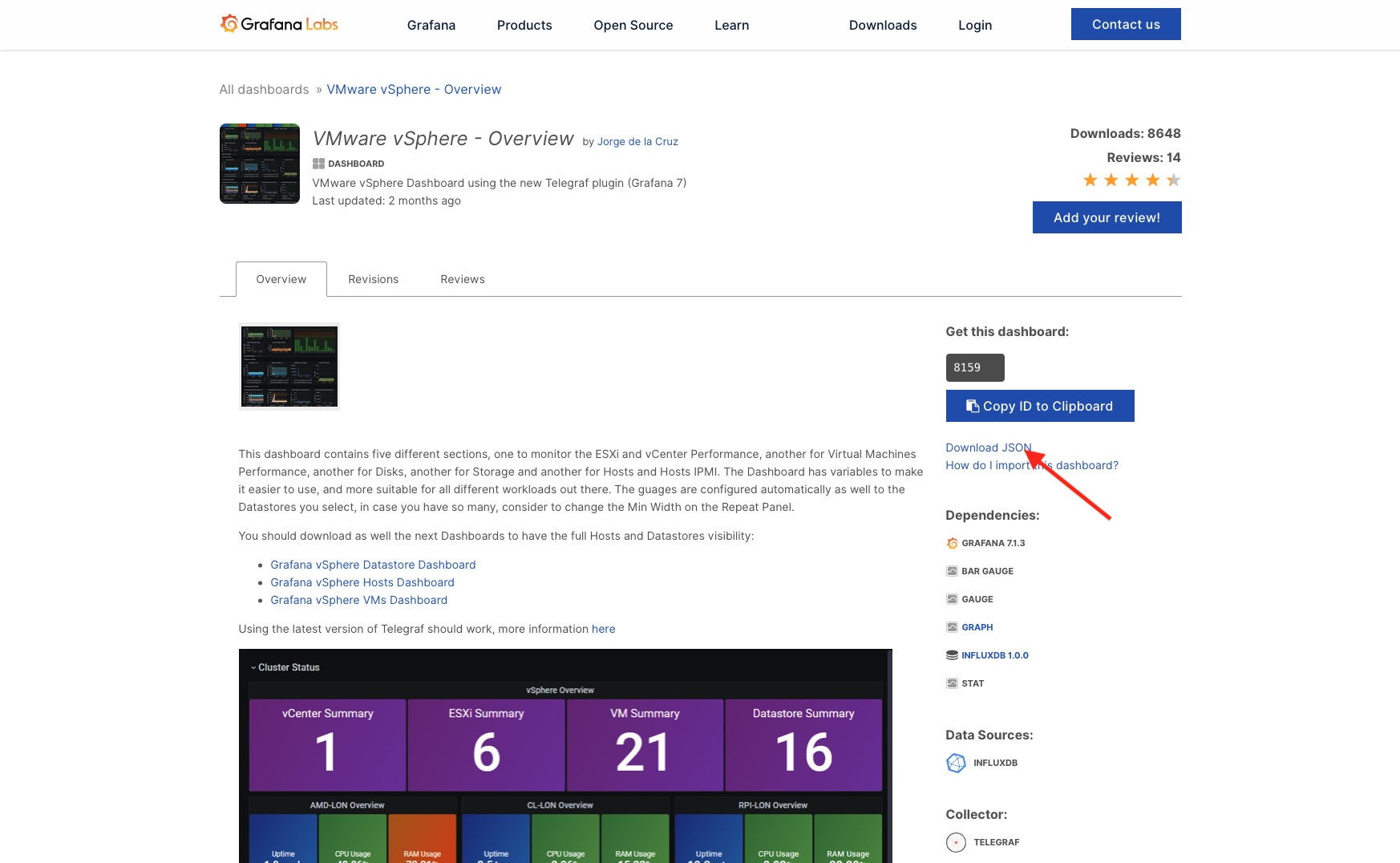The width and height of the screenshot is (1400, 863).
Task: Click the clipboard icon in Copy ID button
Action: point(973,406)
